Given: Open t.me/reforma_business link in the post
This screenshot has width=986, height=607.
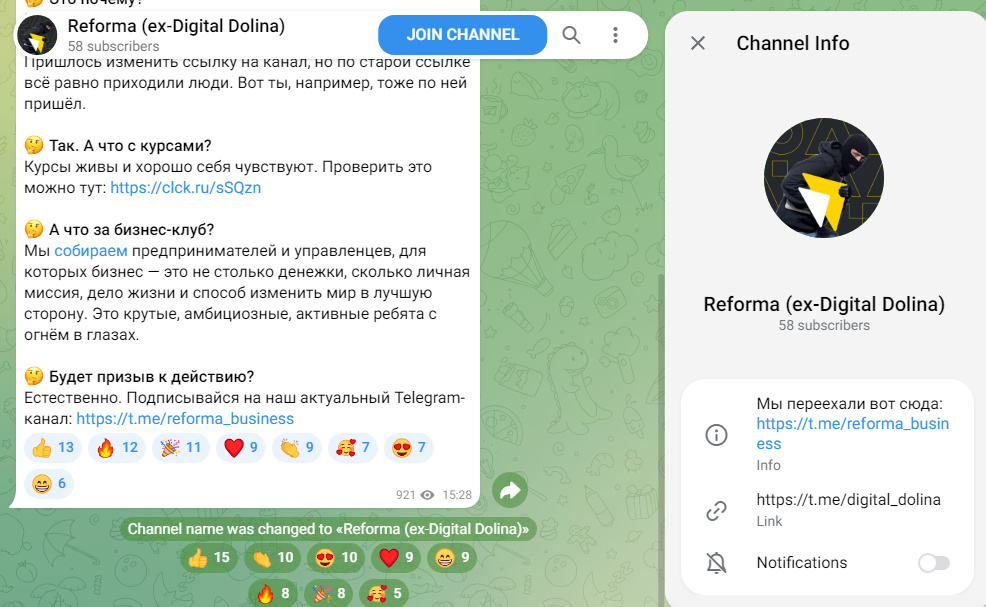Looking at the screenshot, I should coord(185,418).
